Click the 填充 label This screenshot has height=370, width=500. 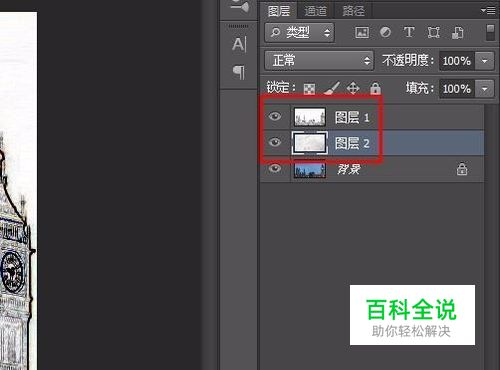point(420,88)
